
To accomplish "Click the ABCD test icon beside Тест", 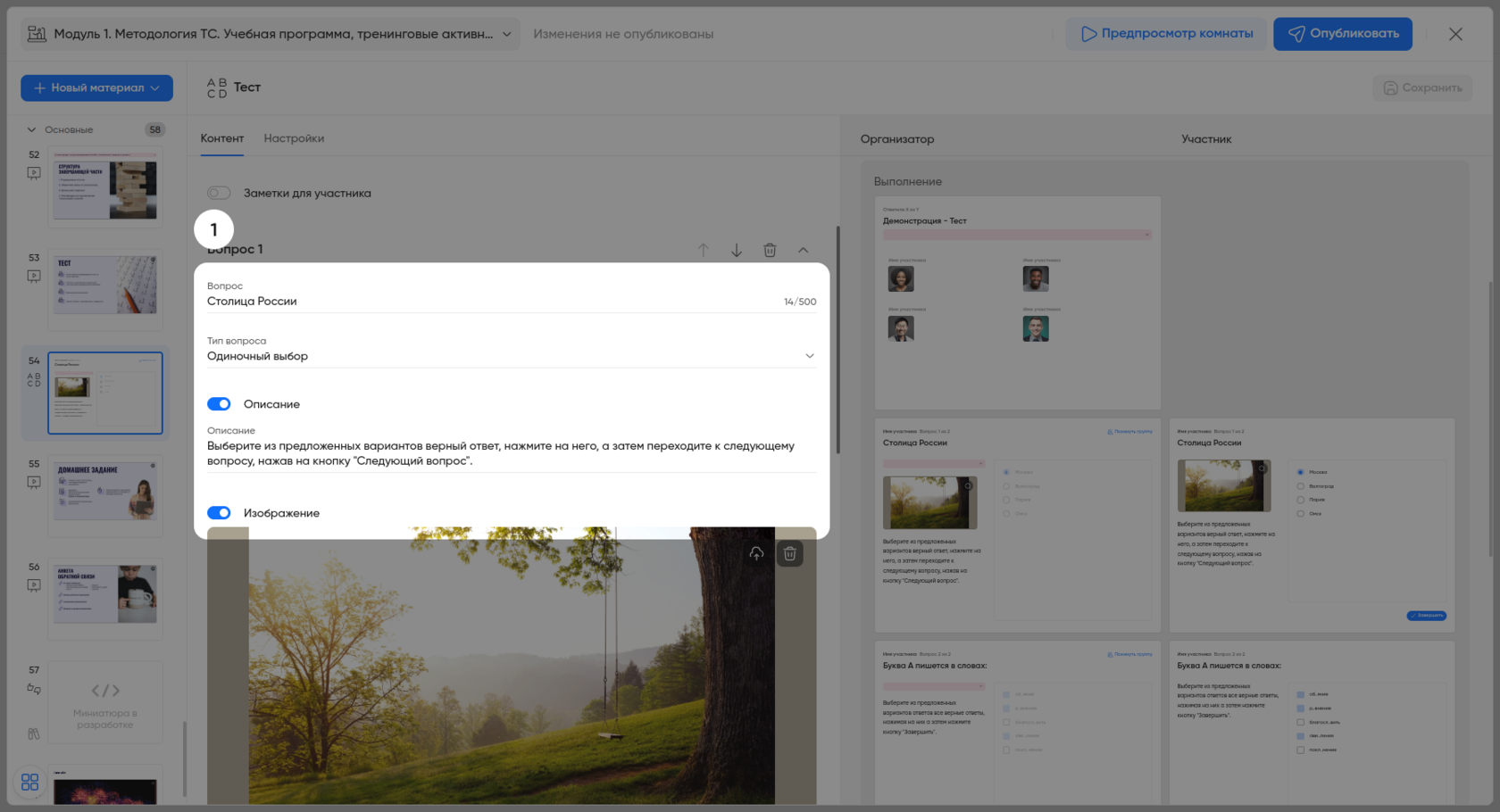I will coord(217,87).
